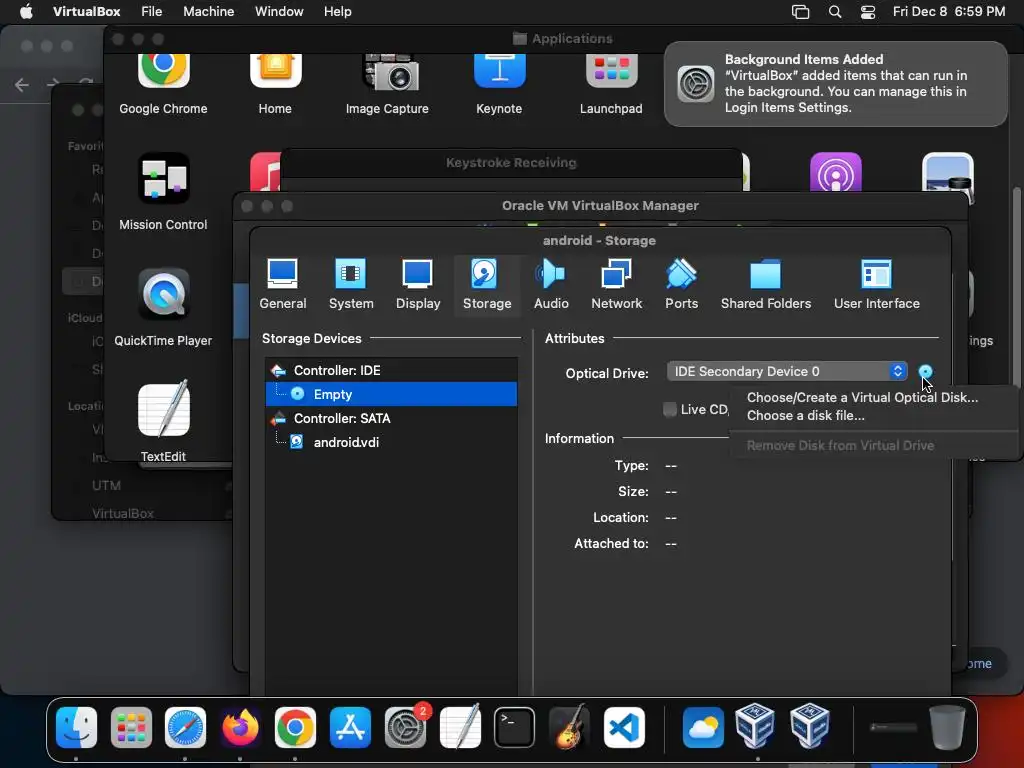1024x768 pixels.
Task: Open Firefox from the Dock
Action: (240, 728)
